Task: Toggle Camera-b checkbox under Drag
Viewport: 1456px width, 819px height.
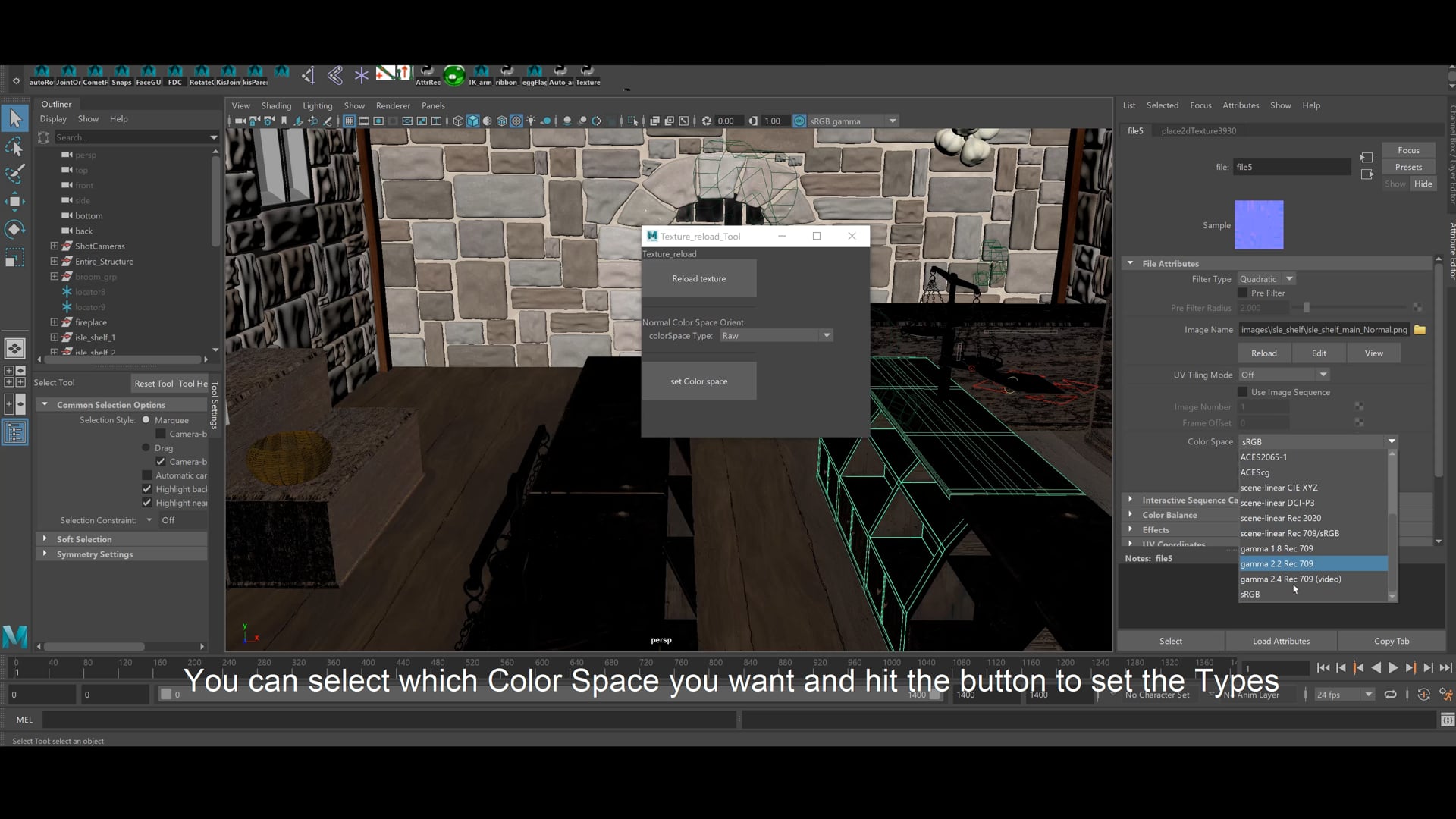Action: [x=161, y=462]
